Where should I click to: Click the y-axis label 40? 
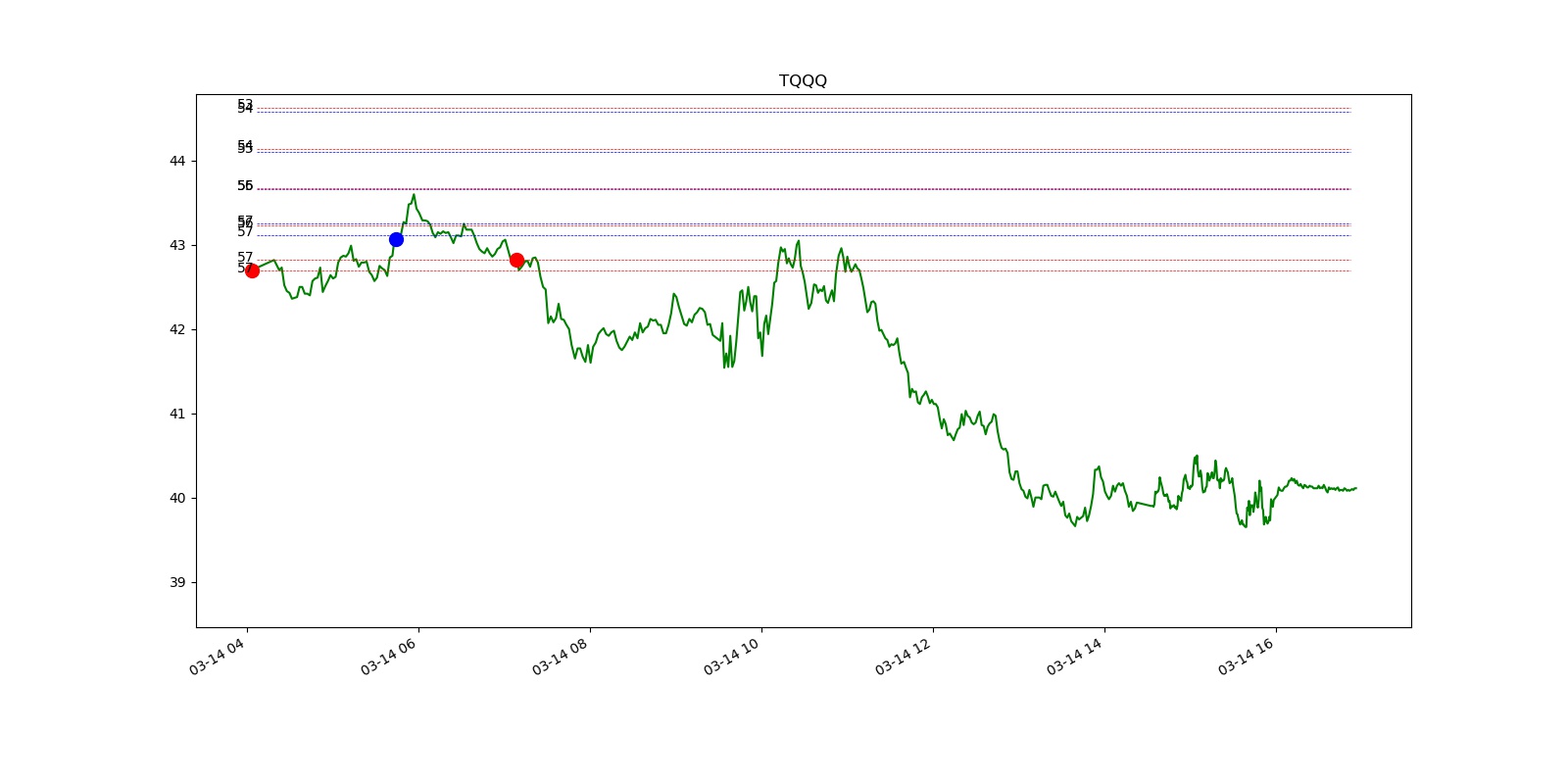tap(177, 498)
